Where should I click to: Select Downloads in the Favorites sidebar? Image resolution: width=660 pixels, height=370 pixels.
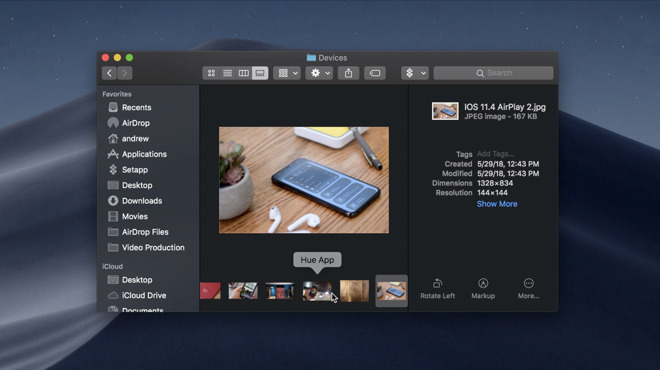coord(142,201)
